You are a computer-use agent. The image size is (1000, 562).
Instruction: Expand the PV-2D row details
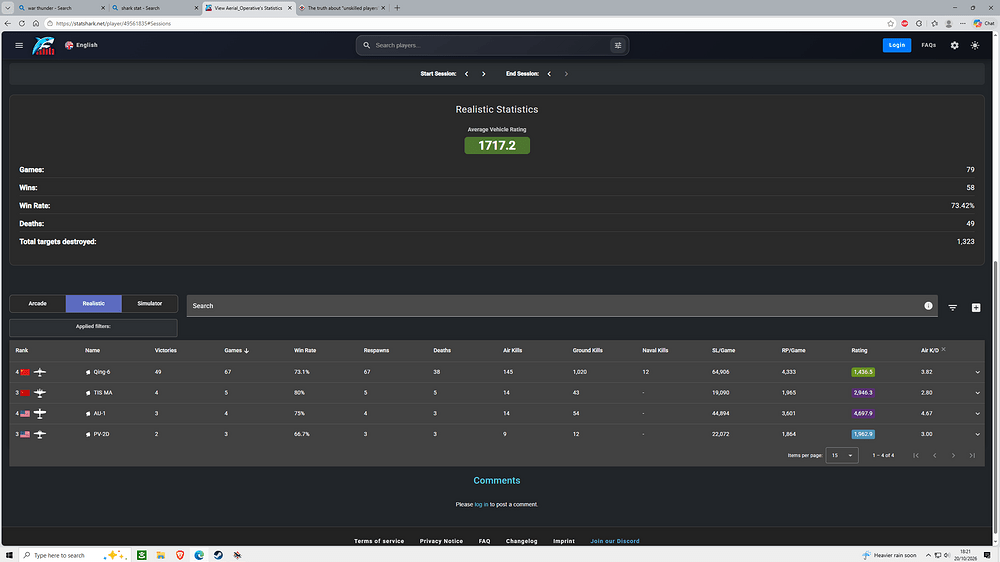coord(978,434)
